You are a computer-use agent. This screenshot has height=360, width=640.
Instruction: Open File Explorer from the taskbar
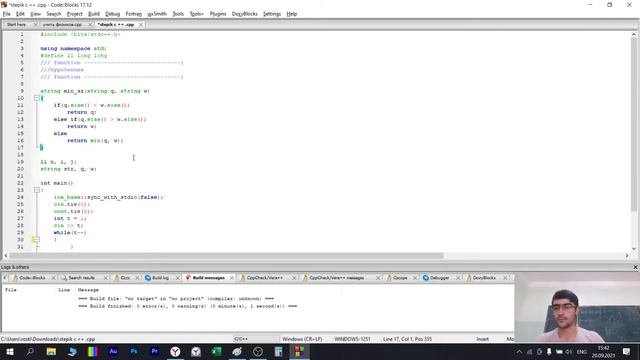tap(51, 351)
